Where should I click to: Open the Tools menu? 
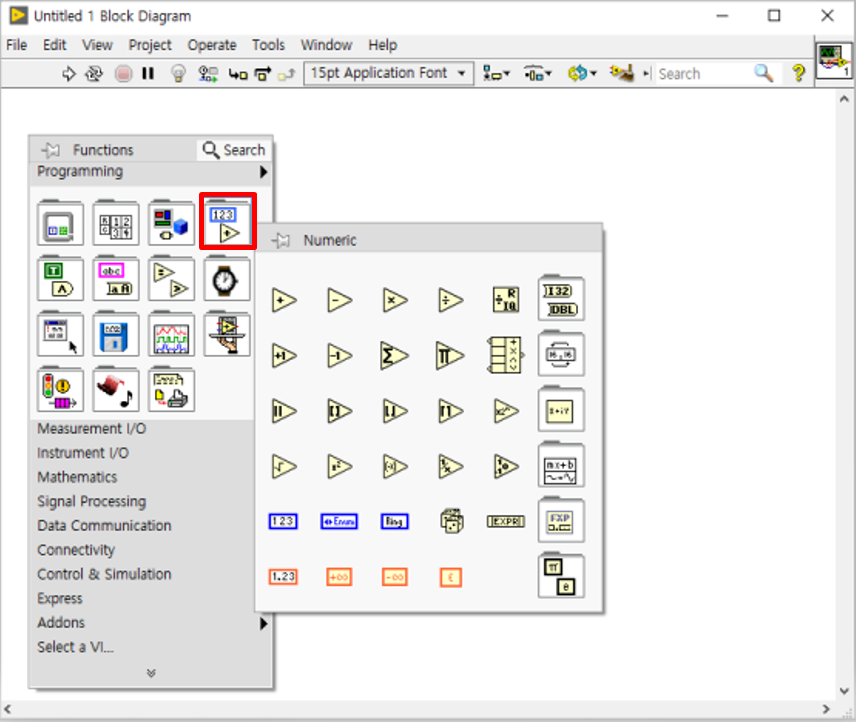268,45
